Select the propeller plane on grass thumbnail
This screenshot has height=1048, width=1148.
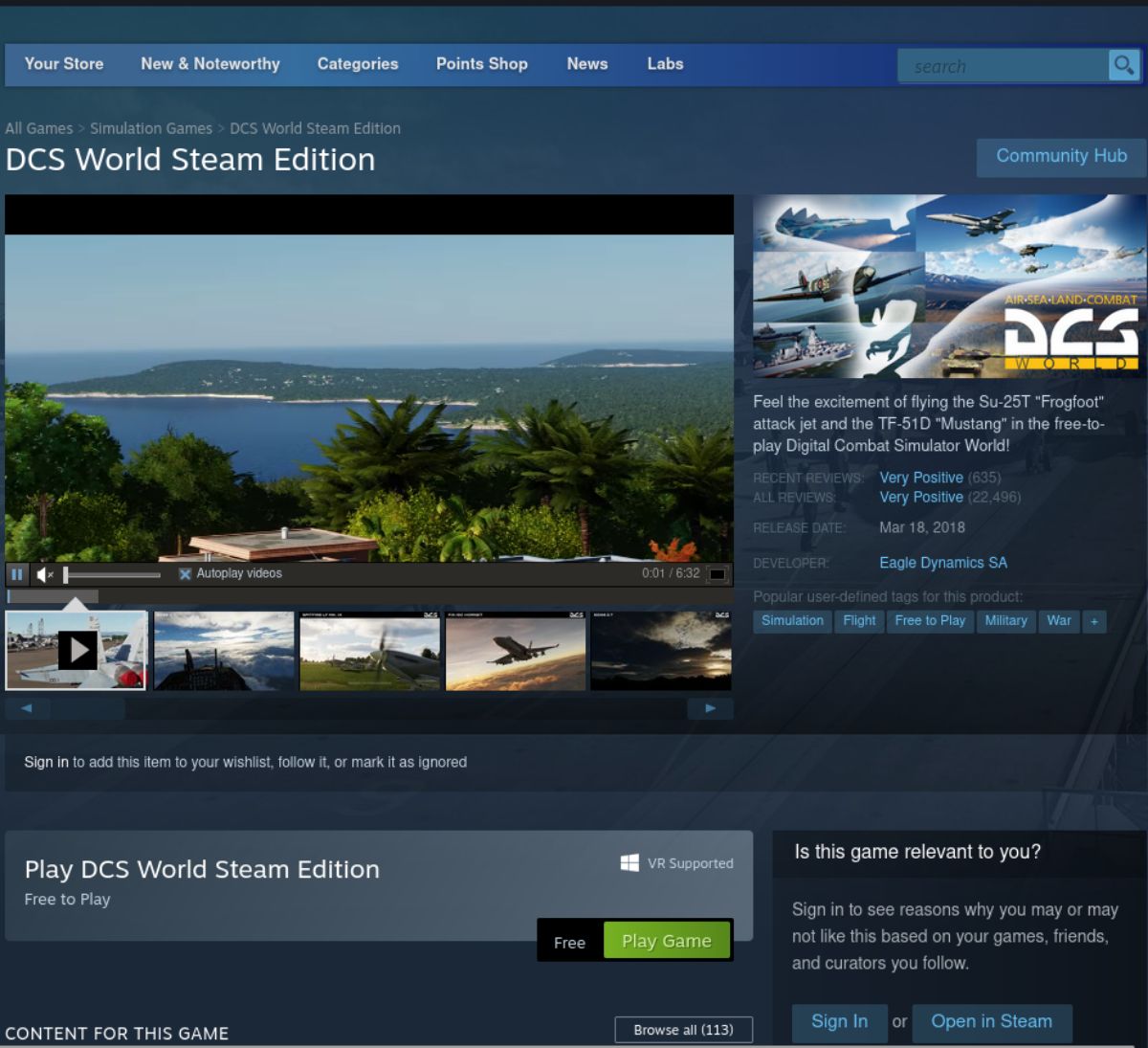click(x=370, y=651)
